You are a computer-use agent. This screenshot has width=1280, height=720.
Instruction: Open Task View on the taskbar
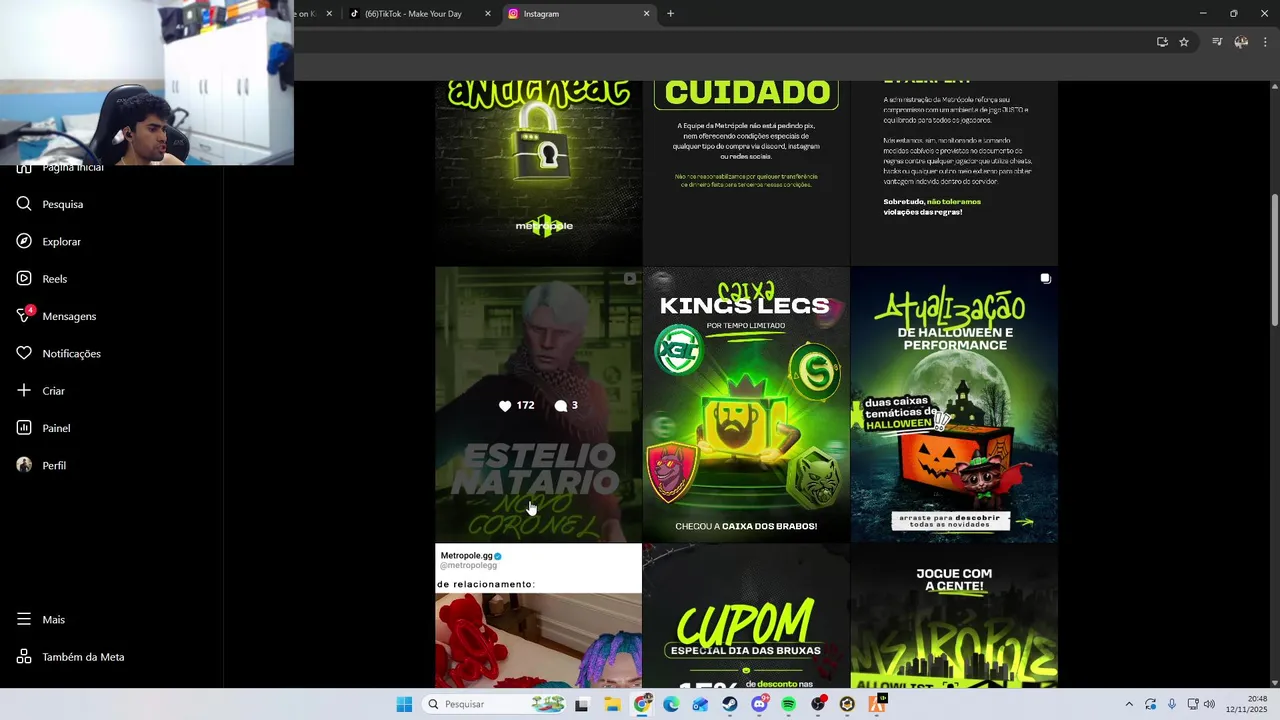click(x=582, y=704)
